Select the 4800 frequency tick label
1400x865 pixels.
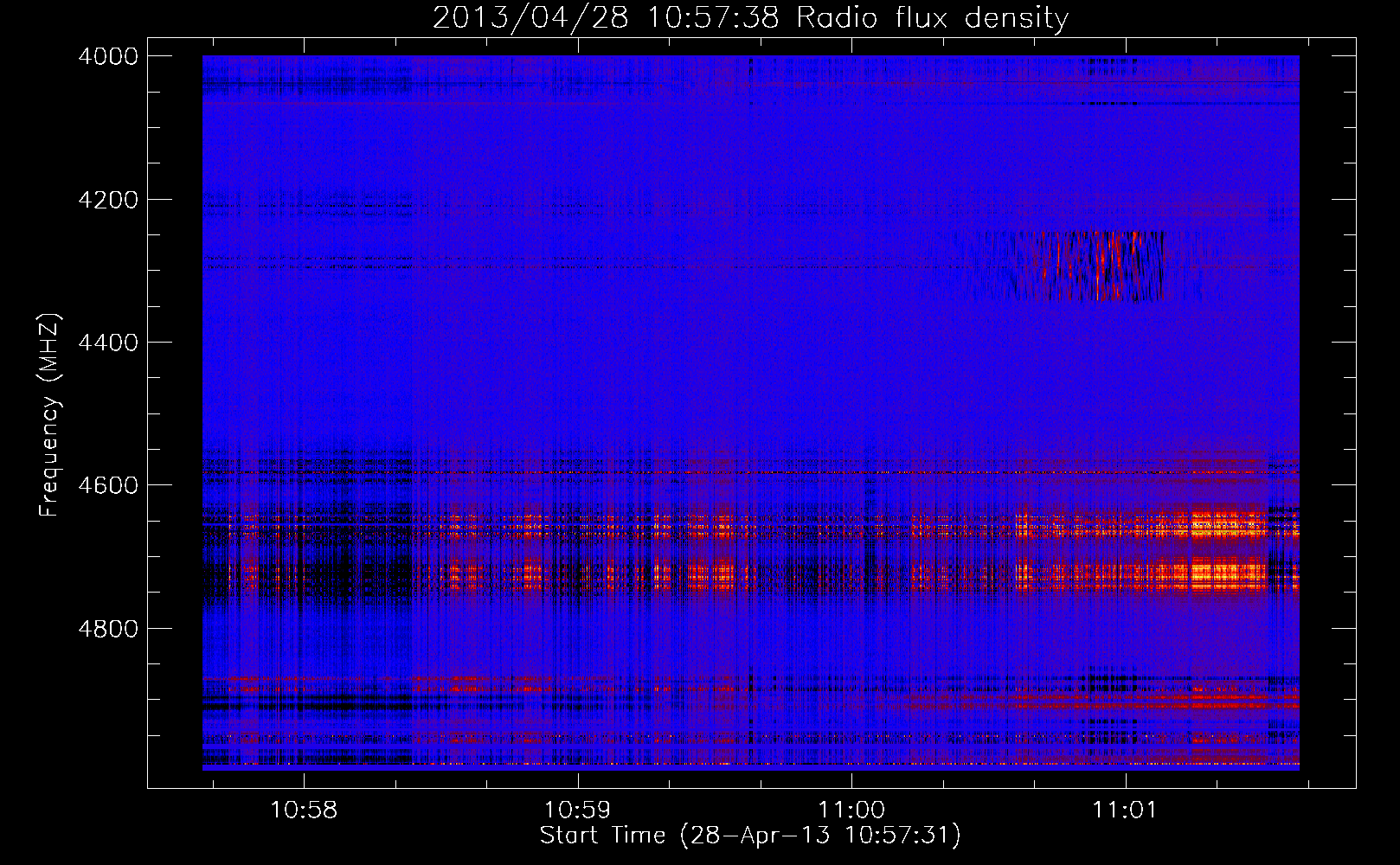pos(108,628)
